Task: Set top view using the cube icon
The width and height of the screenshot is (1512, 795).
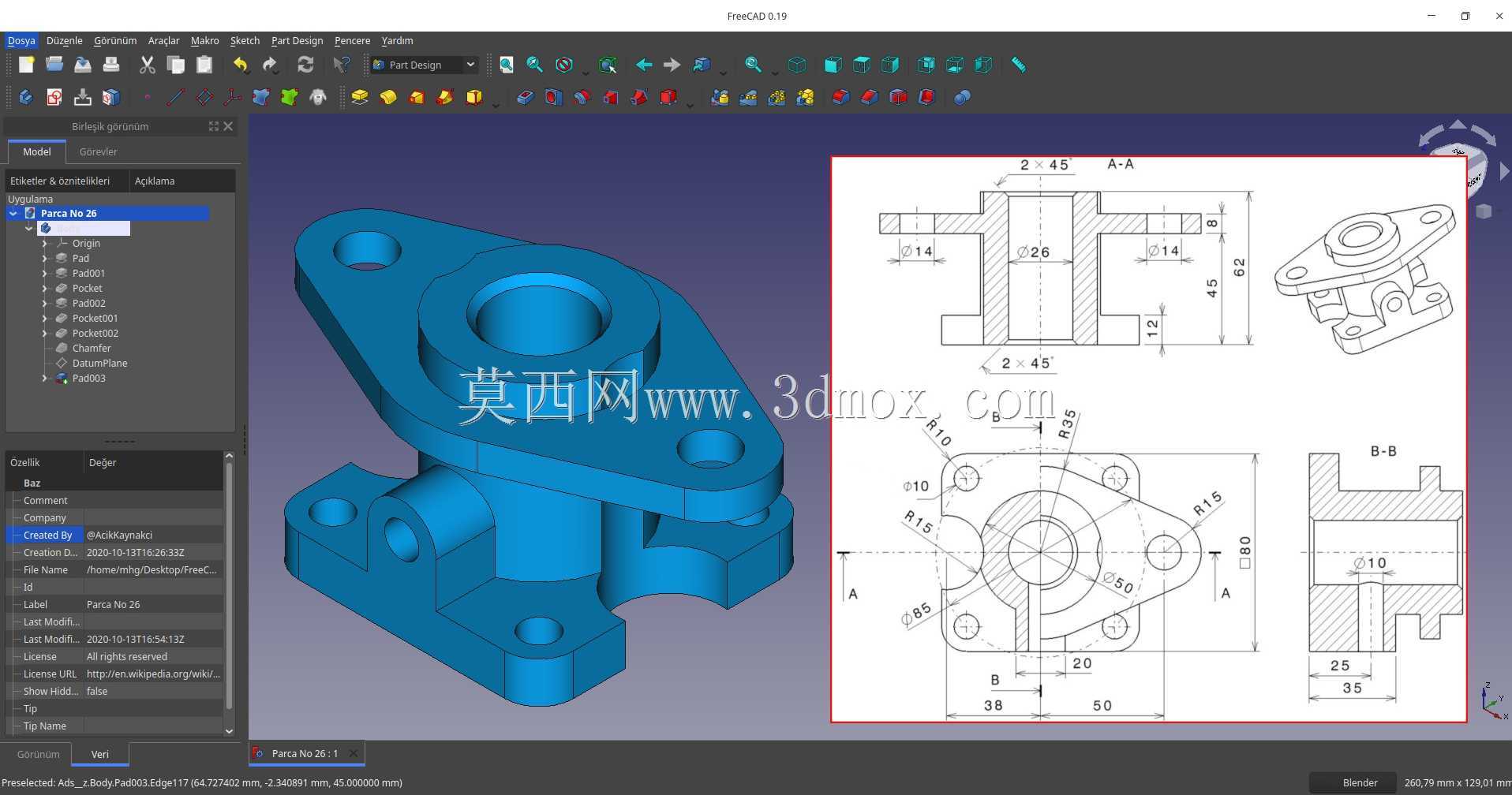Action: point(861,65)
